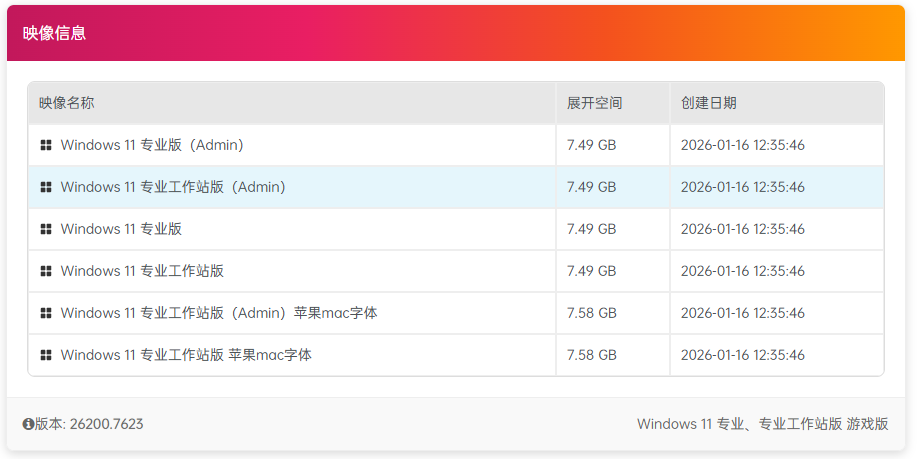Viewport: 917px width, 459px height.
Task: Click Windows logo icon beside Windows 11 专业版（Admin）
Action: coord(46,145)
